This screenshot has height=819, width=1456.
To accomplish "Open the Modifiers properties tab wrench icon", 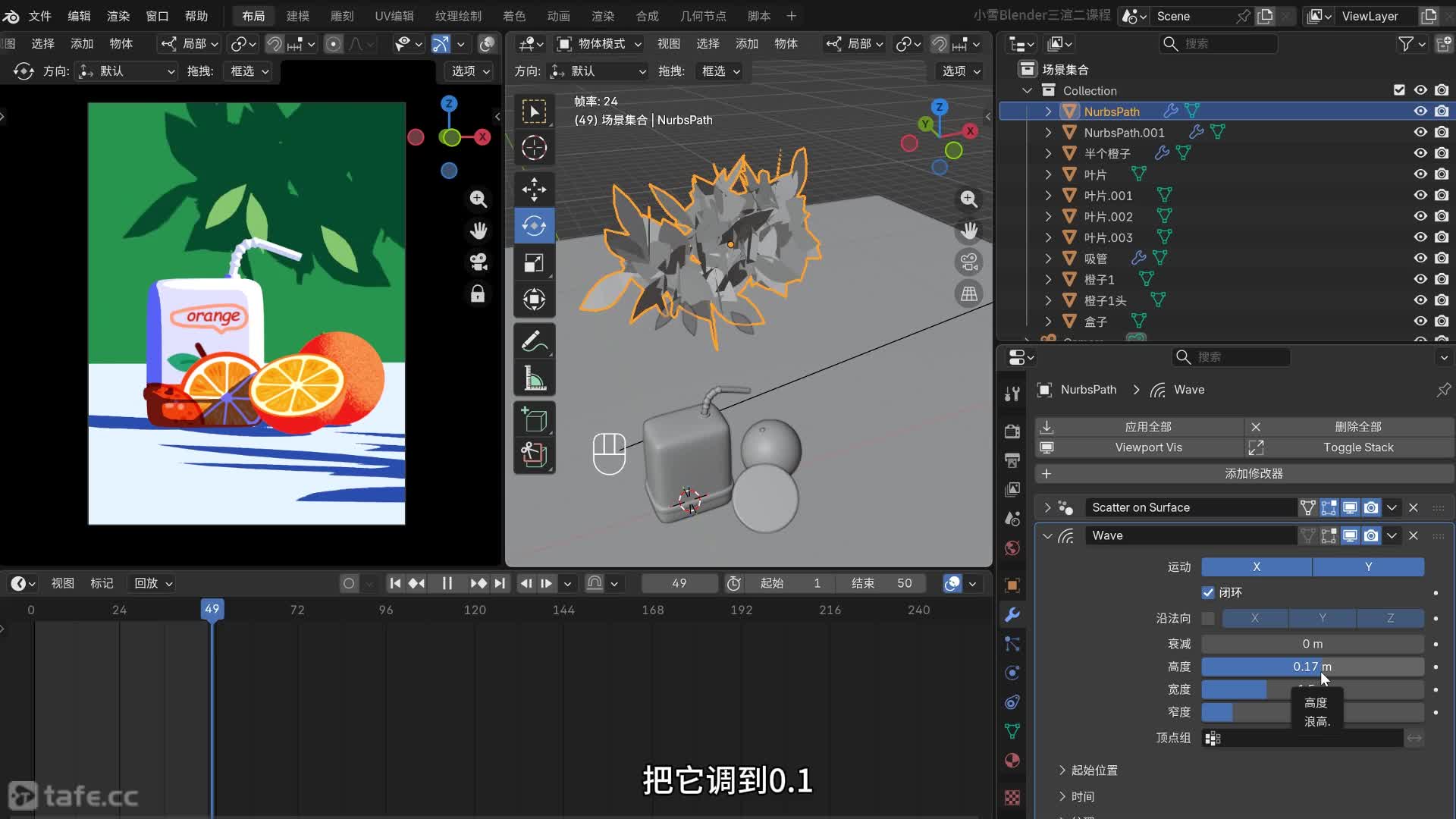I will (x=1012, y=615).
